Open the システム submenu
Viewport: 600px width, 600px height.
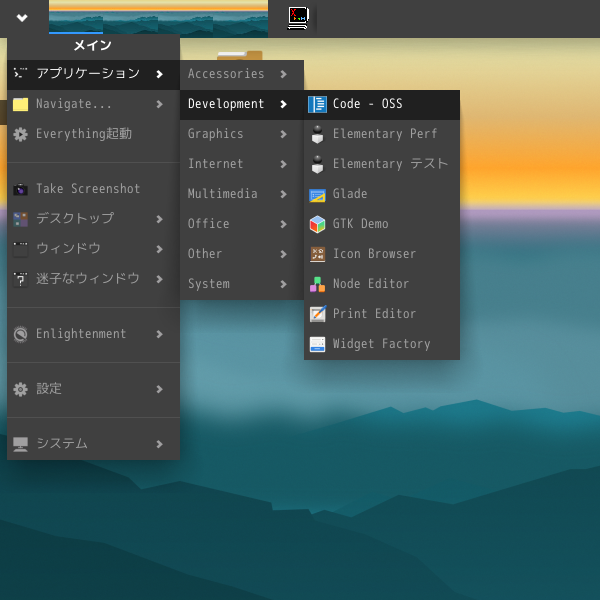click(x=93, y=444)
